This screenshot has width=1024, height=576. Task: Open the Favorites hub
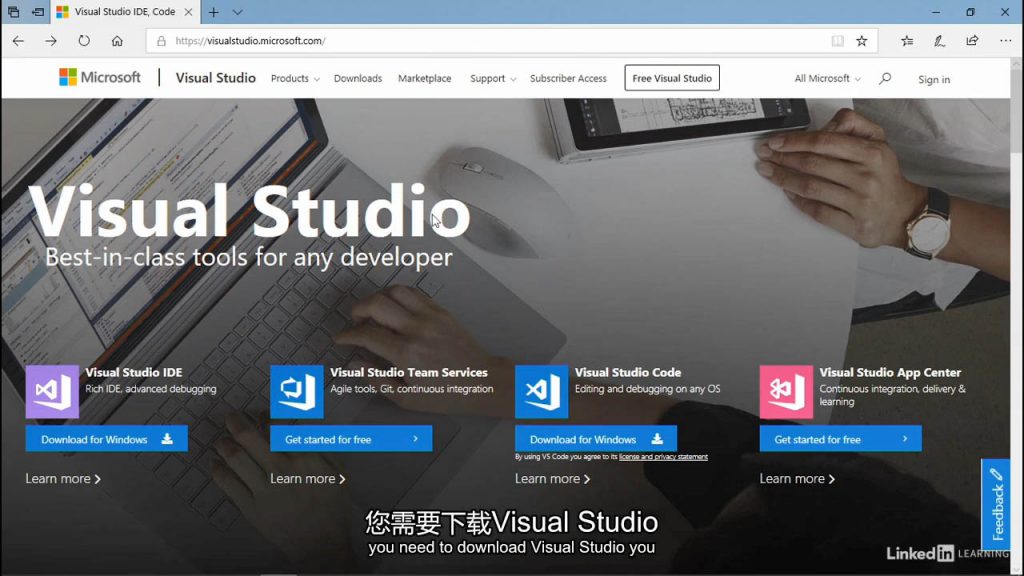907,40
